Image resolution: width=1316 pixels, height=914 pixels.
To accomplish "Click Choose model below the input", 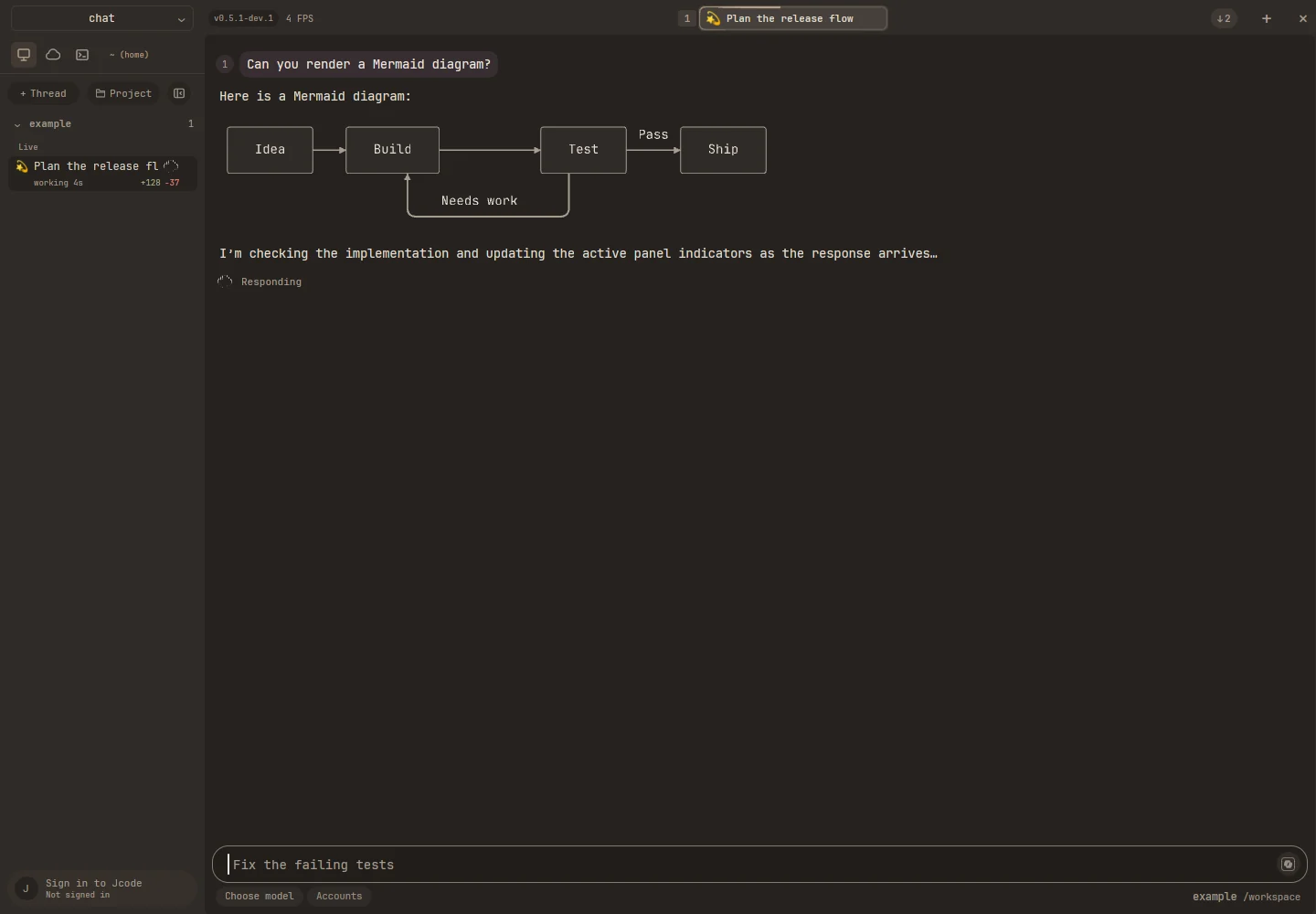I will click(260, 896).
